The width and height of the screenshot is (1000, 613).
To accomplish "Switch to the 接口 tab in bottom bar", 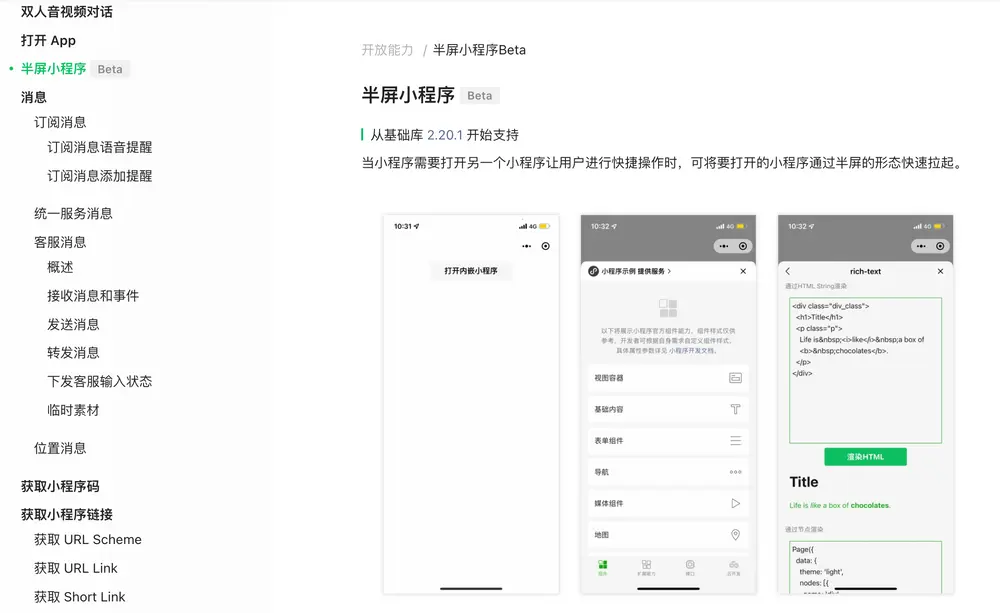I will 690,566.
